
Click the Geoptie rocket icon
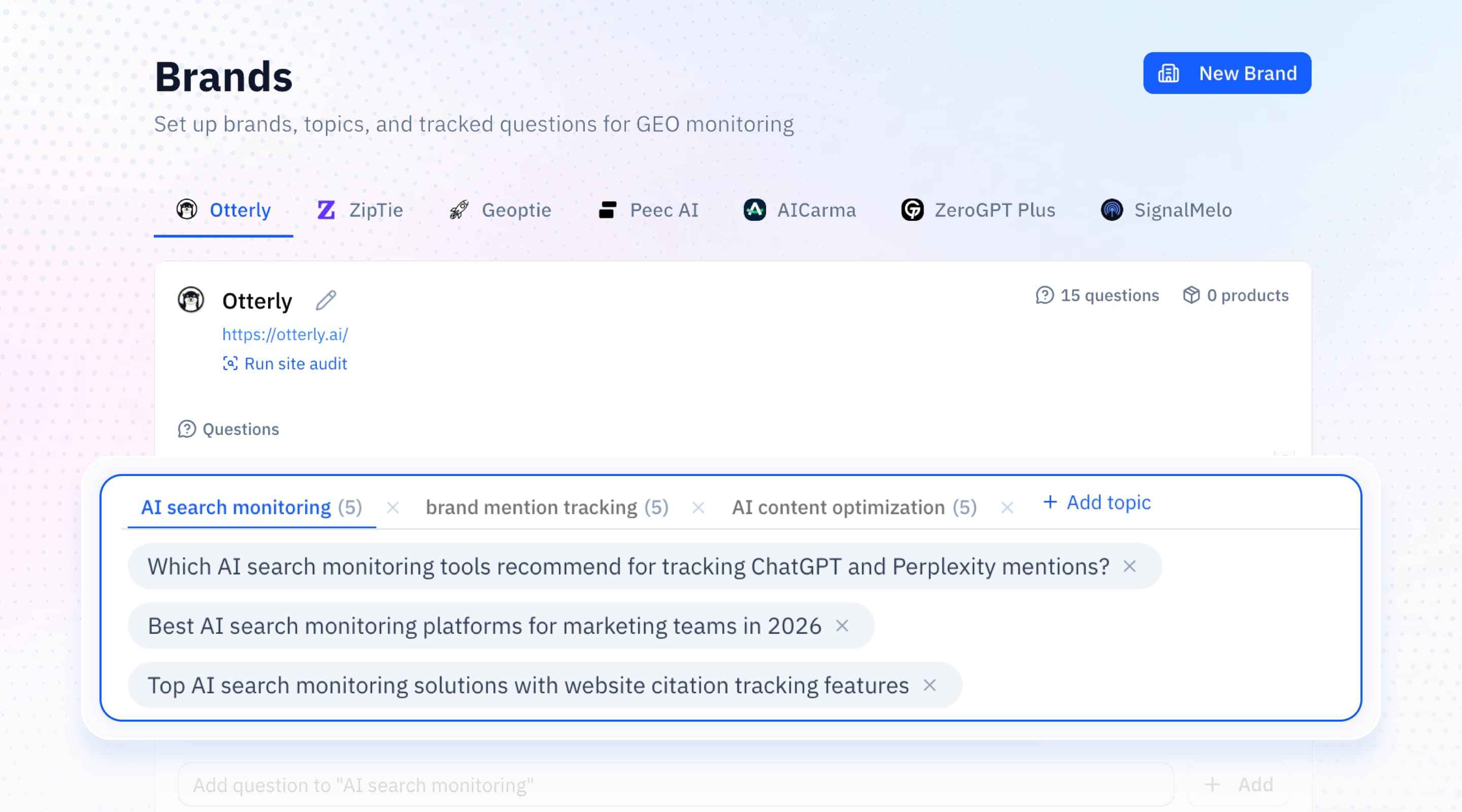tap(459, 210)
